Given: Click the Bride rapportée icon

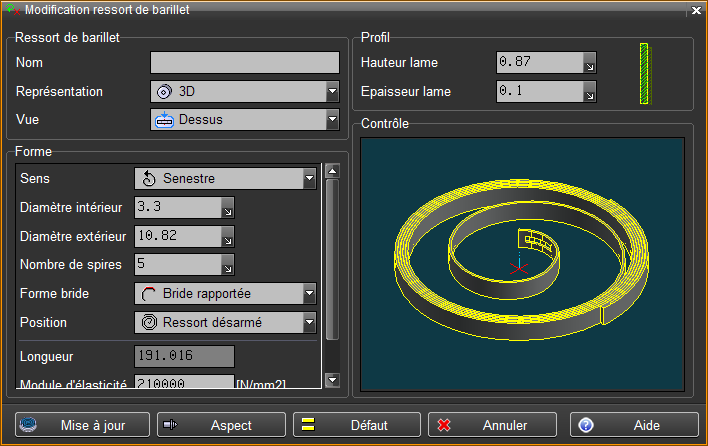Looking at the screenshot, I should 149,294.
